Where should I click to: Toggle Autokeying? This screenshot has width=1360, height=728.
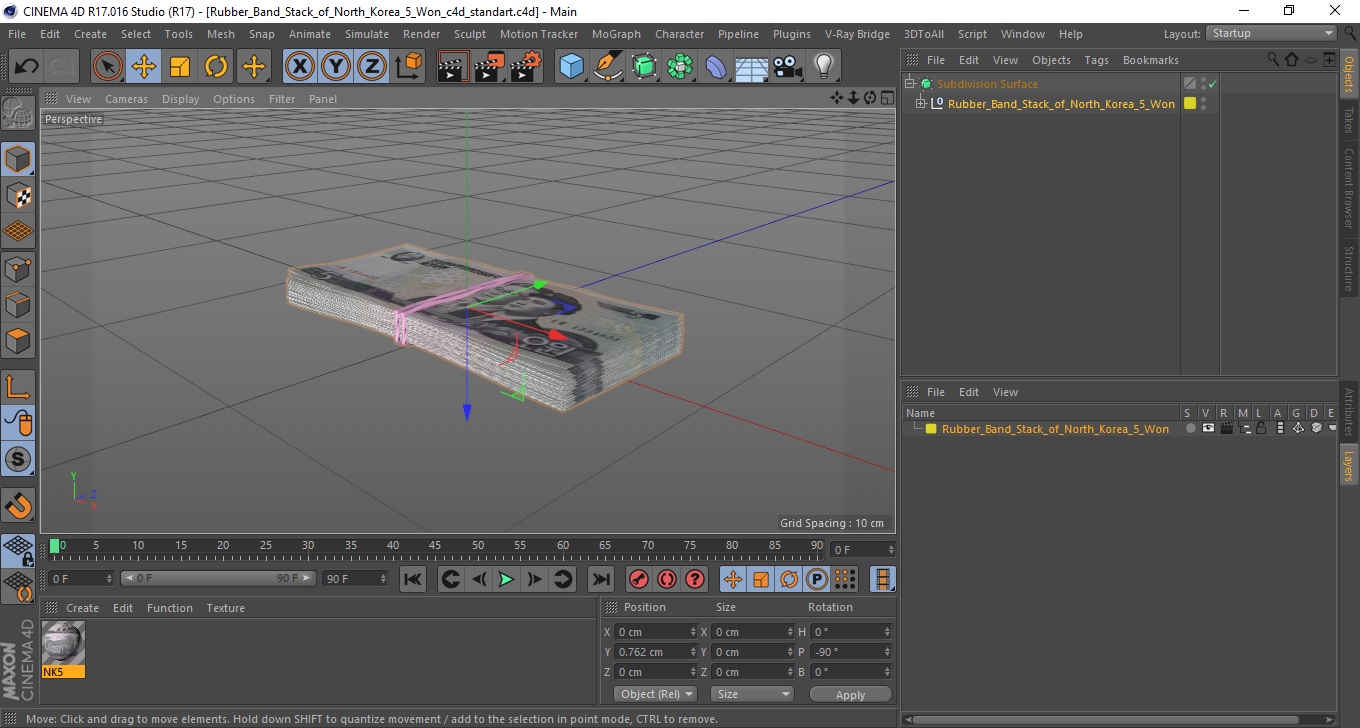pos(667,579)
